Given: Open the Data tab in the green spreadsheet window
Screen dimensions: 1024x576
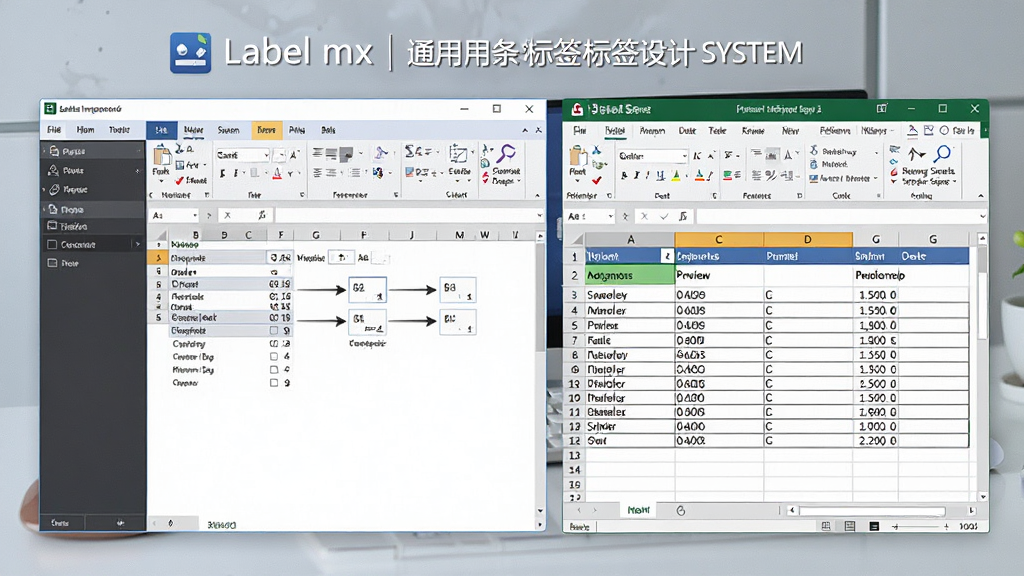Looking at the screenshot, I should [687, 131].
